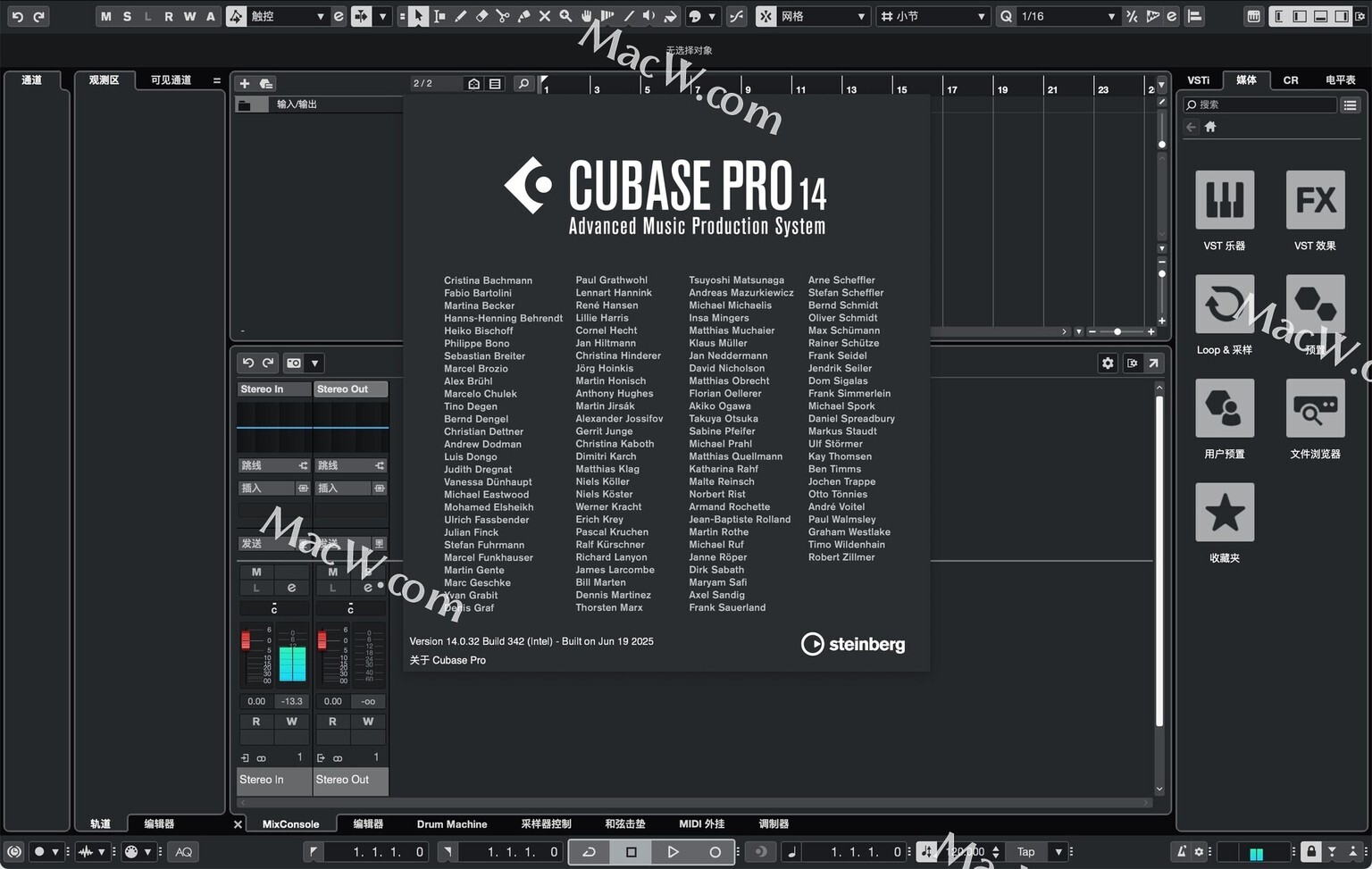The image size is (1372, 869).
Task: Expand auto-scroll options arrow
Action: [x=383, y=16]
